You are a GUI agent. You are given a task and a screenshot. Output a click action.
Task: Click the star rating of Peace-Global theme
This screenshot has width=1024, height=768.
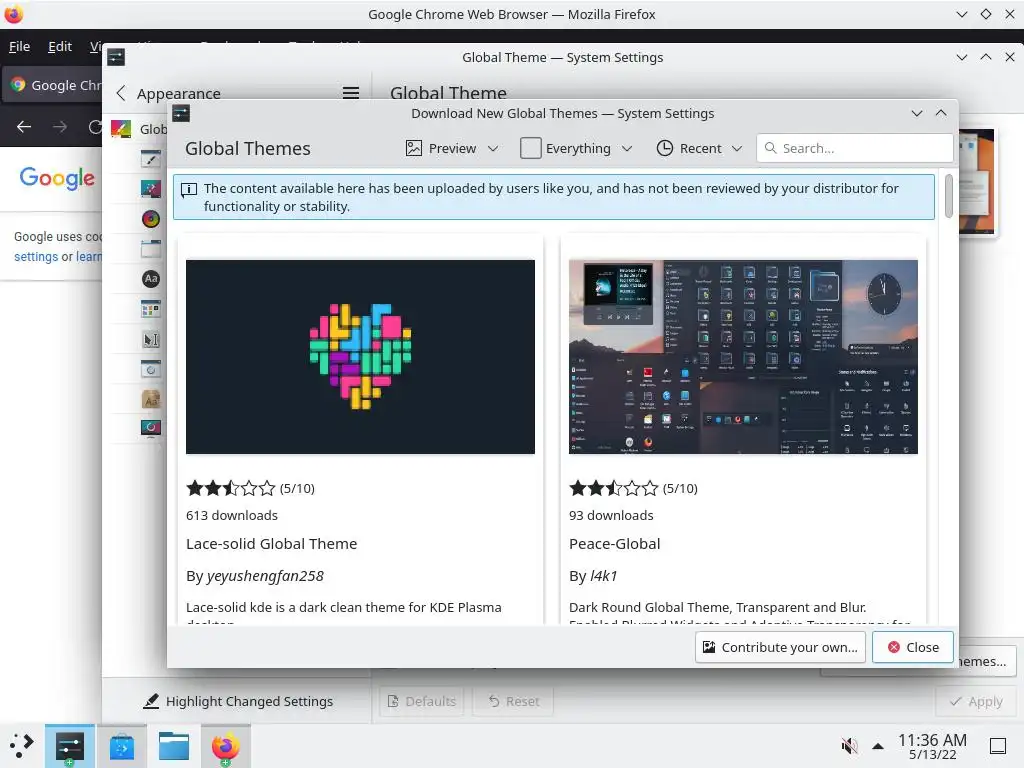pos(613,488)
